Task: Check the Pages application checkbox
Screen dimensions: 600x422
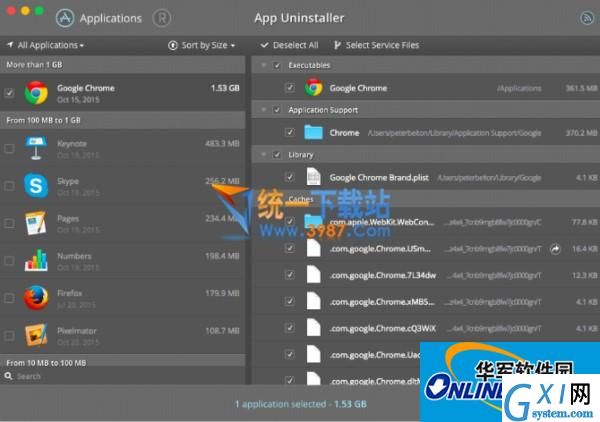Action: pos(9,223)
